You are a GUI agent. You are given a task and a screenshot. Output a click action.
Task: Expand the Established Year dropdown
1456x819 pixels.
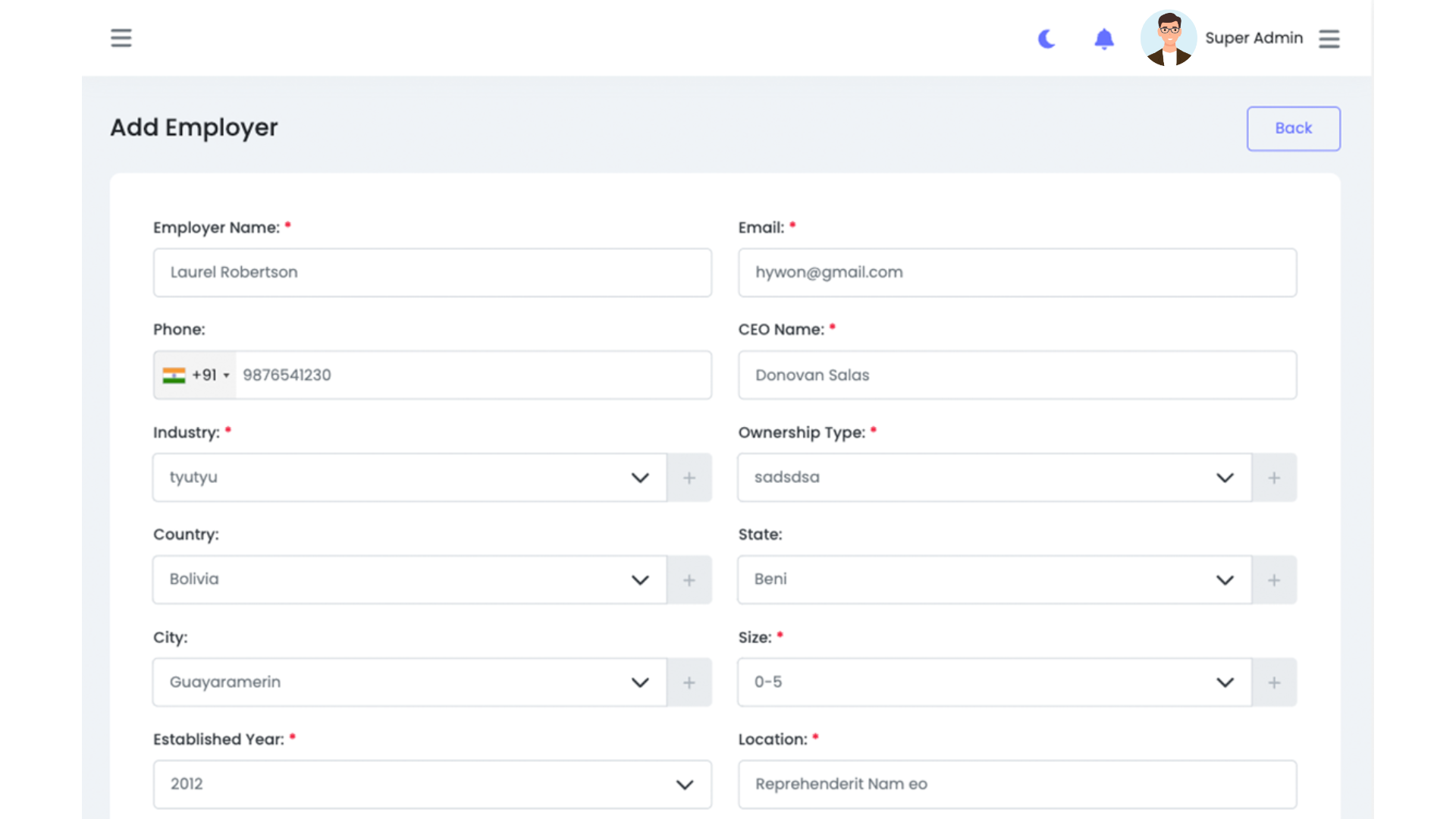pyautogui.click(x=432, y=784)
